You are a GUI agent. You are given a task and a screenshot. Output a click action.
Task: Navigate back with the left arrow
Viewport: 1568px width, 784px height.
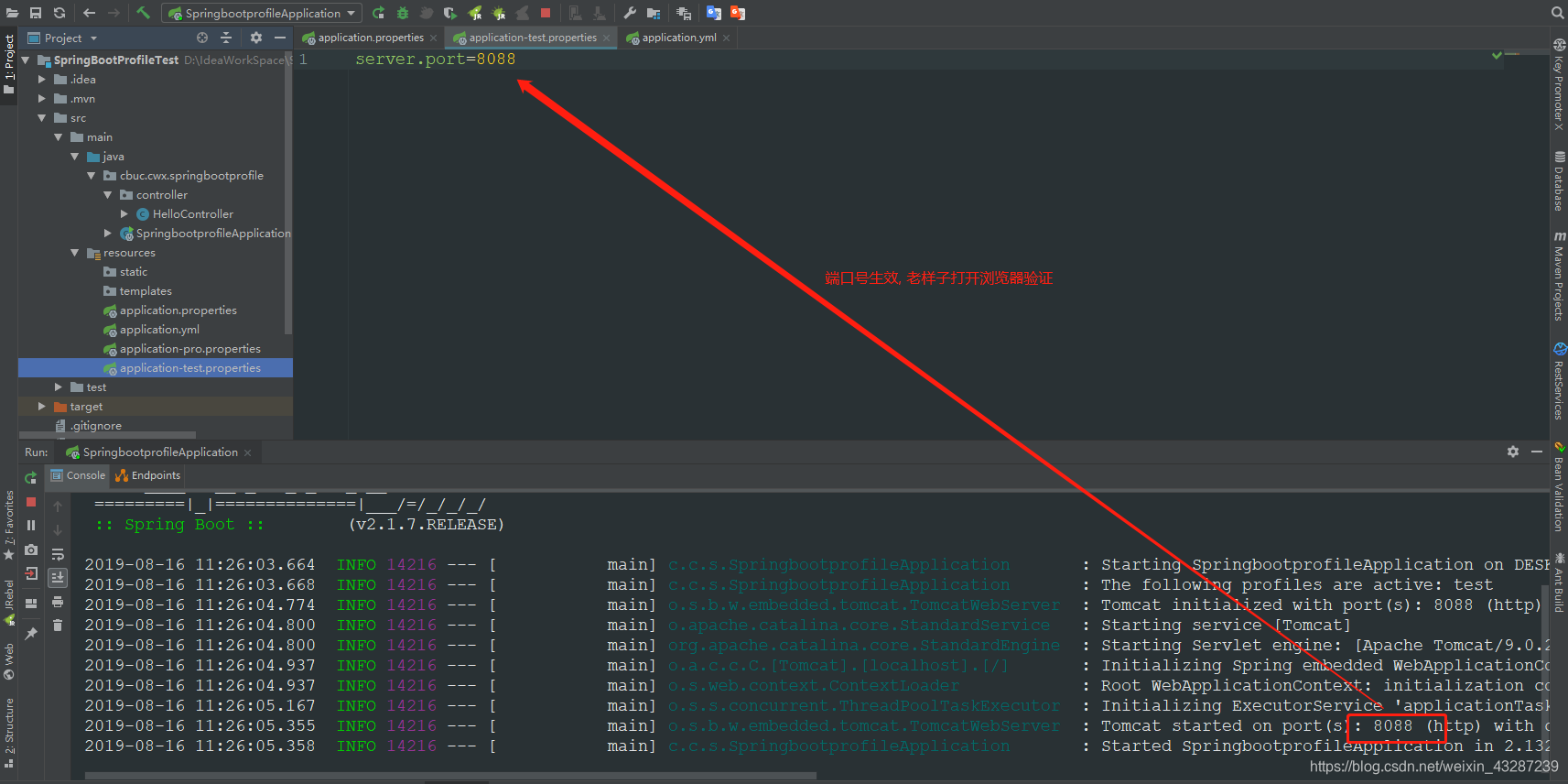89,13
